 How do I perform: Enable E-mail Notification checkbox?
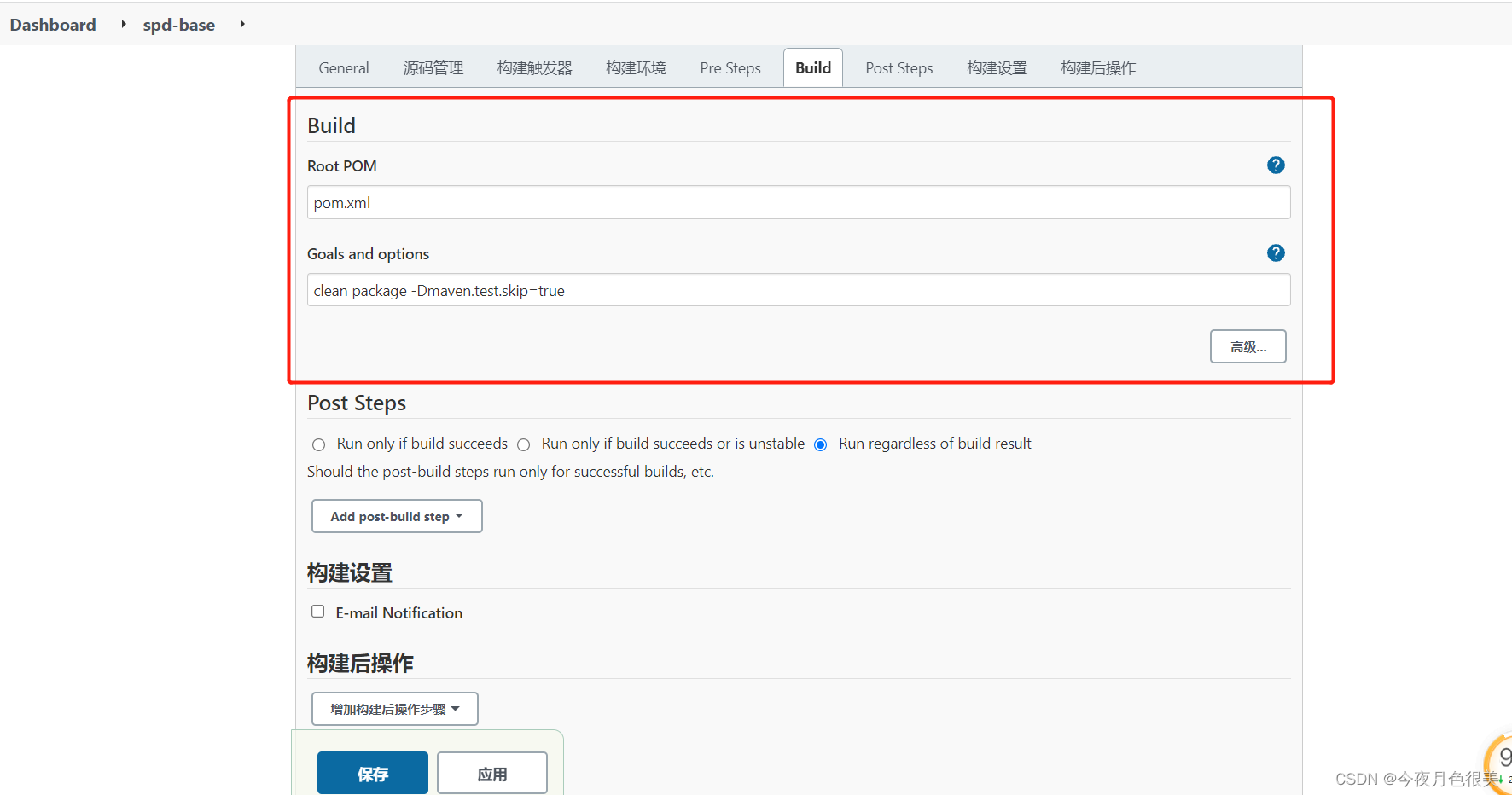[317, 612]
